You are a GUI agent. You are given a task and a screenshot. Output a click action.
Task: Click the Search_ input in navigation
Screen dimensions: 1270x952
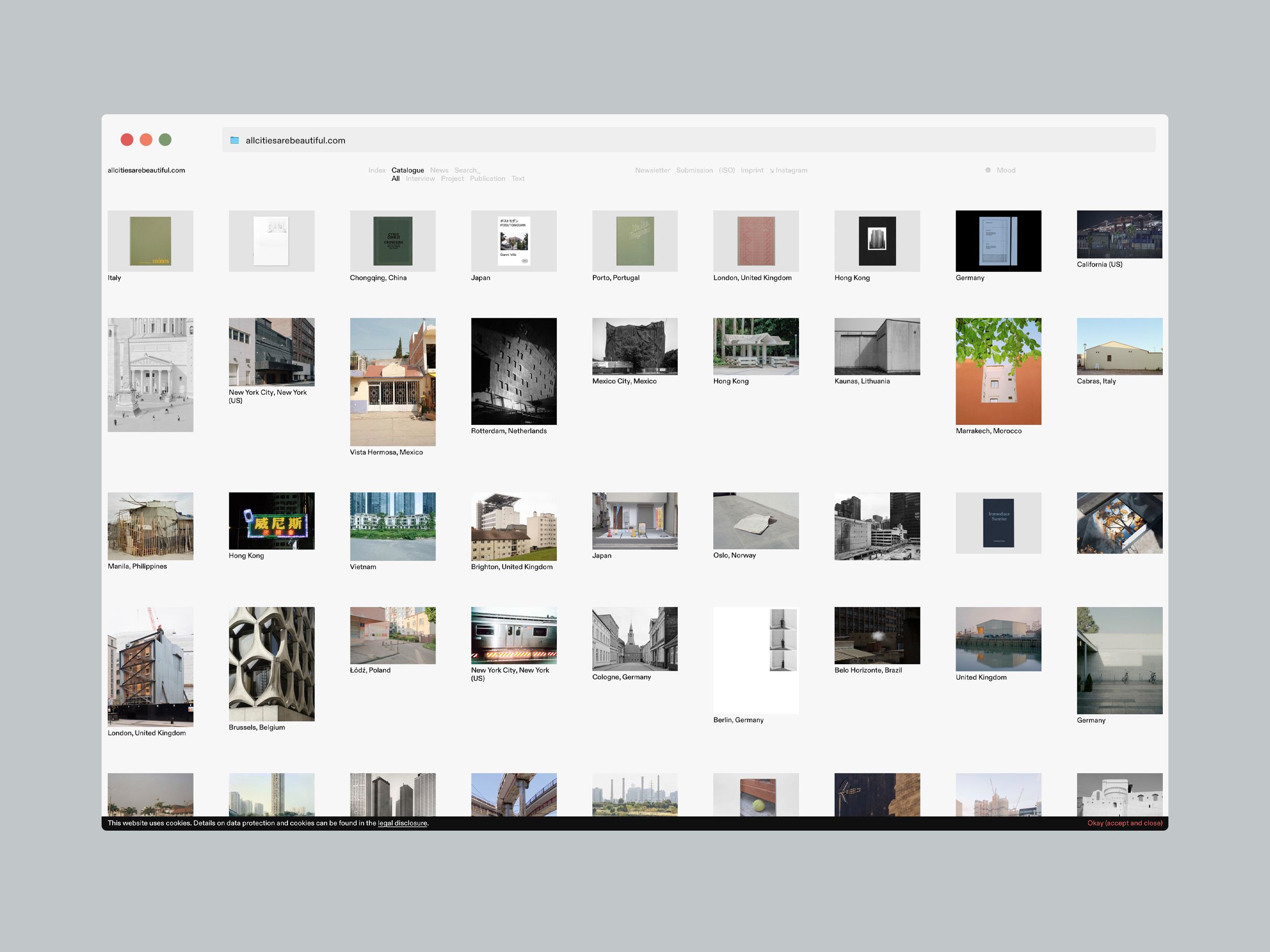coord(467,171)
